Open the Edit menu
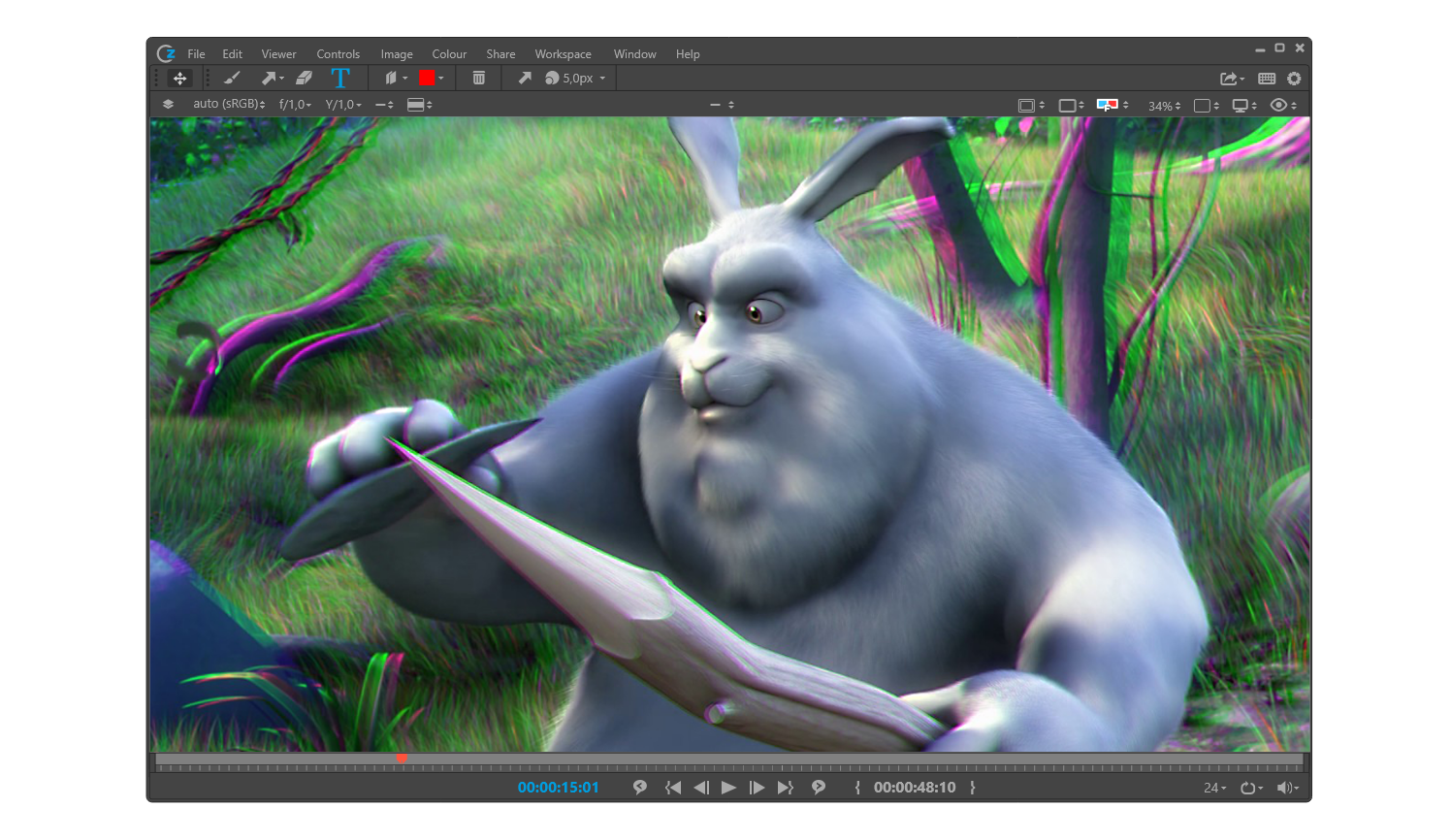Viewport: 1451px width, 840px height. [232, 54]
